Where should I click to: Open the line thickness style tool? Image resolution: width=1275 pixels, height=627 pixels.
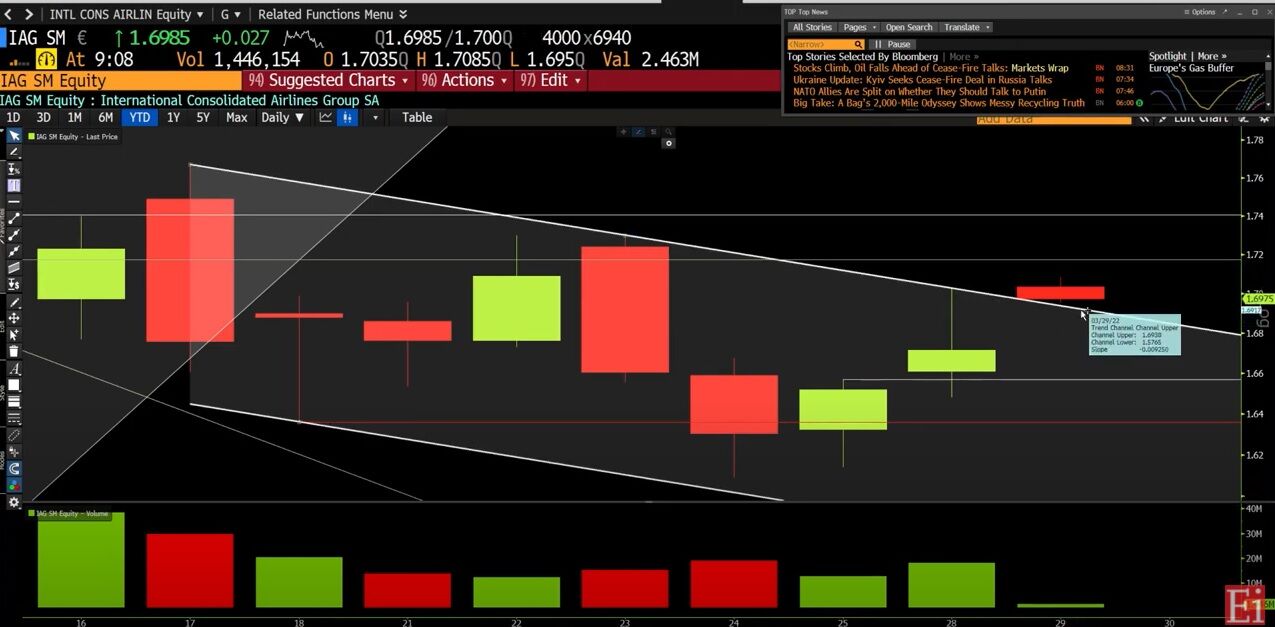tap(14, 400)
